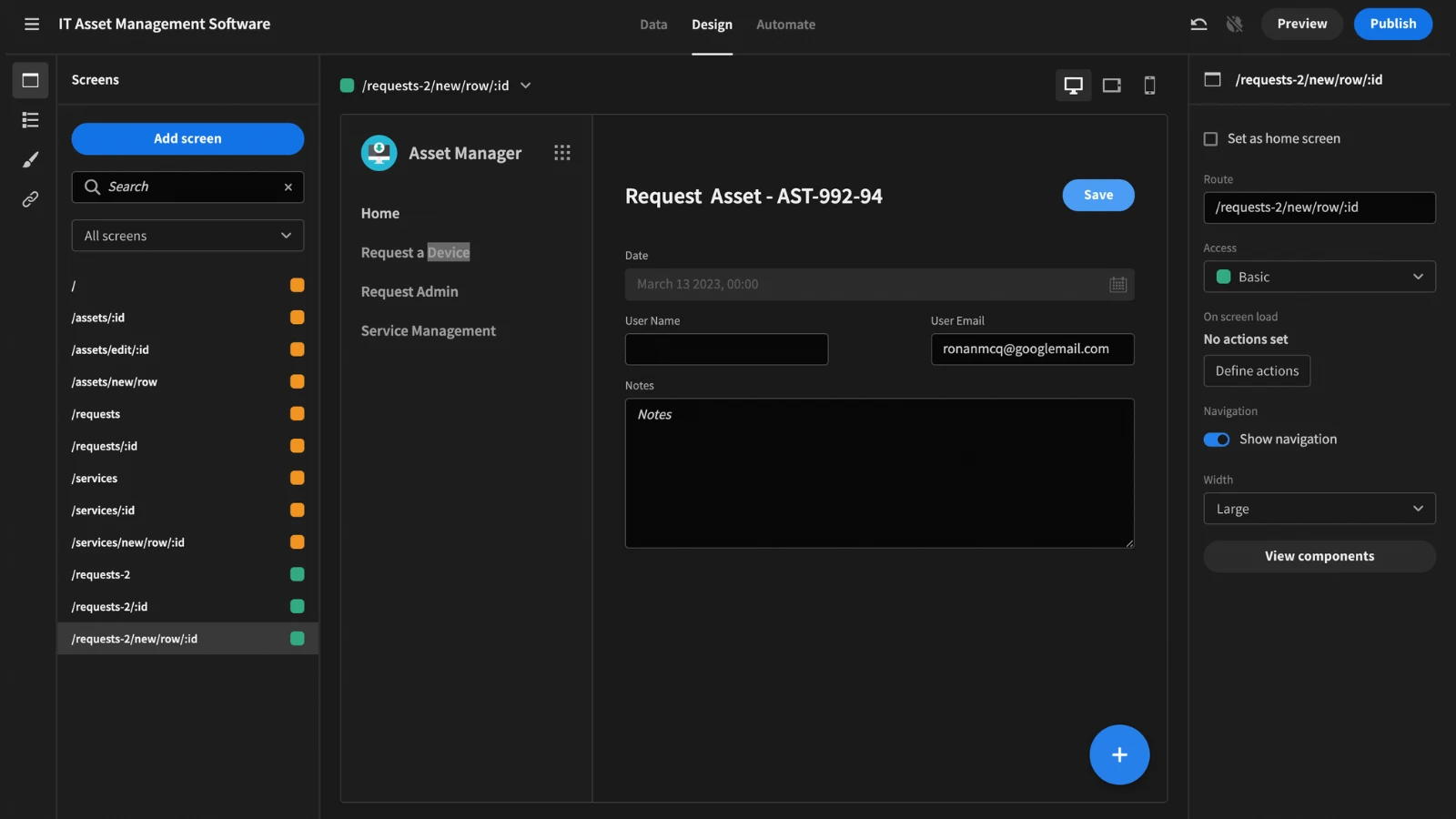Switch to tablet preview icon
This screenshot has width=1456, height=819.
click(x=1111, y=86)
